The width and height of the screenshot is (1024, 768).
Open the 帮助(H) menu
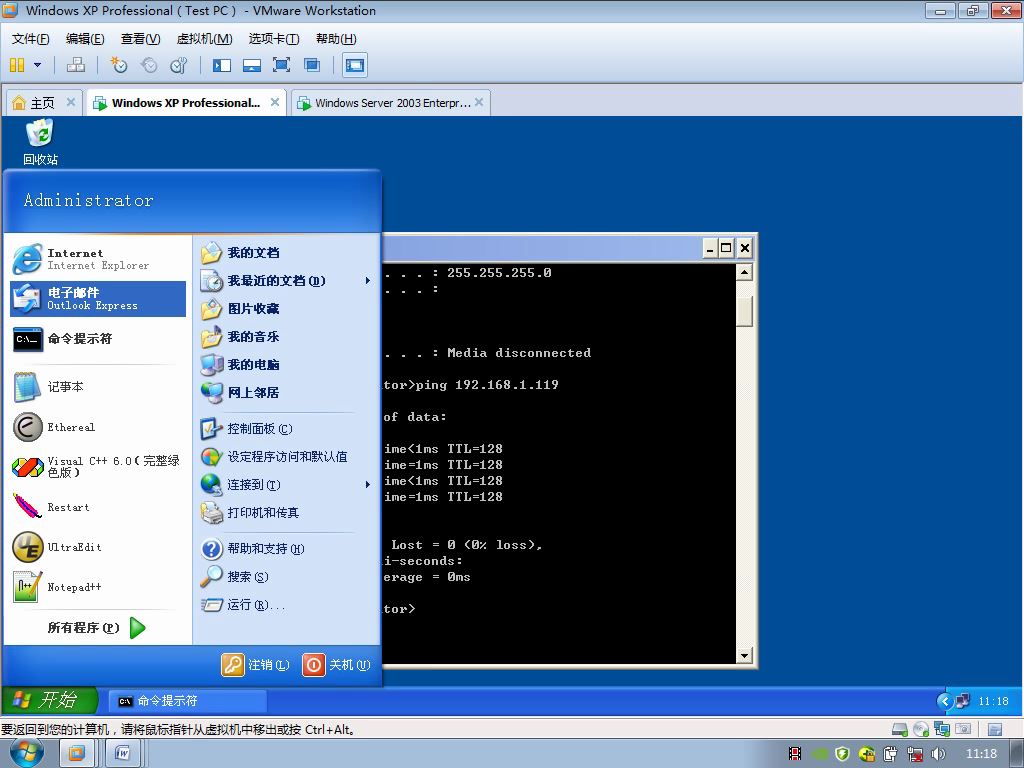[x=336, y=39]
